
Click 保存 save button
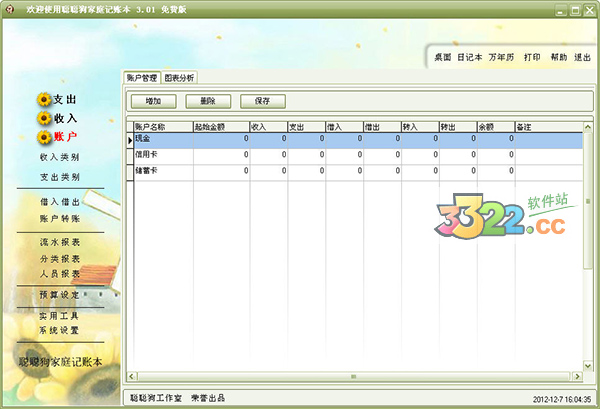(x=262, y=101)
